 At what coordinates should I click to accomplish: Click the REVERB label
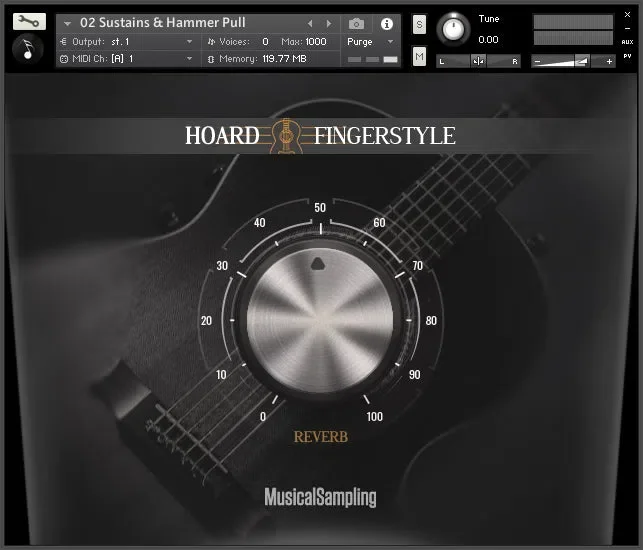(321, 437)
